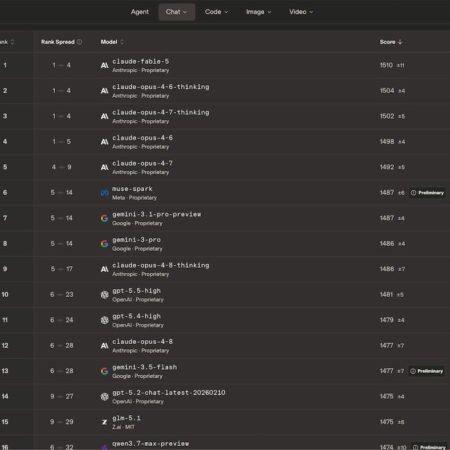Sort table by Score arrow

click(400, 42)
